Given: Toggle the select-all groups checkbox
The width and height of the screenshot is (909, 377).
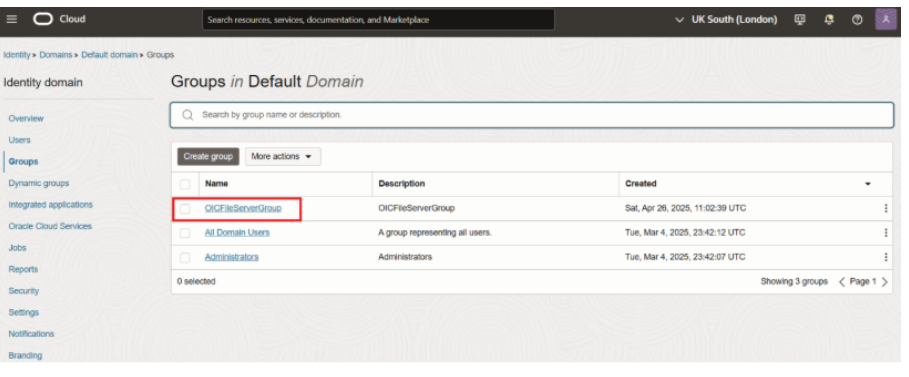Looking at the screenshot, I should pos(185,184).
